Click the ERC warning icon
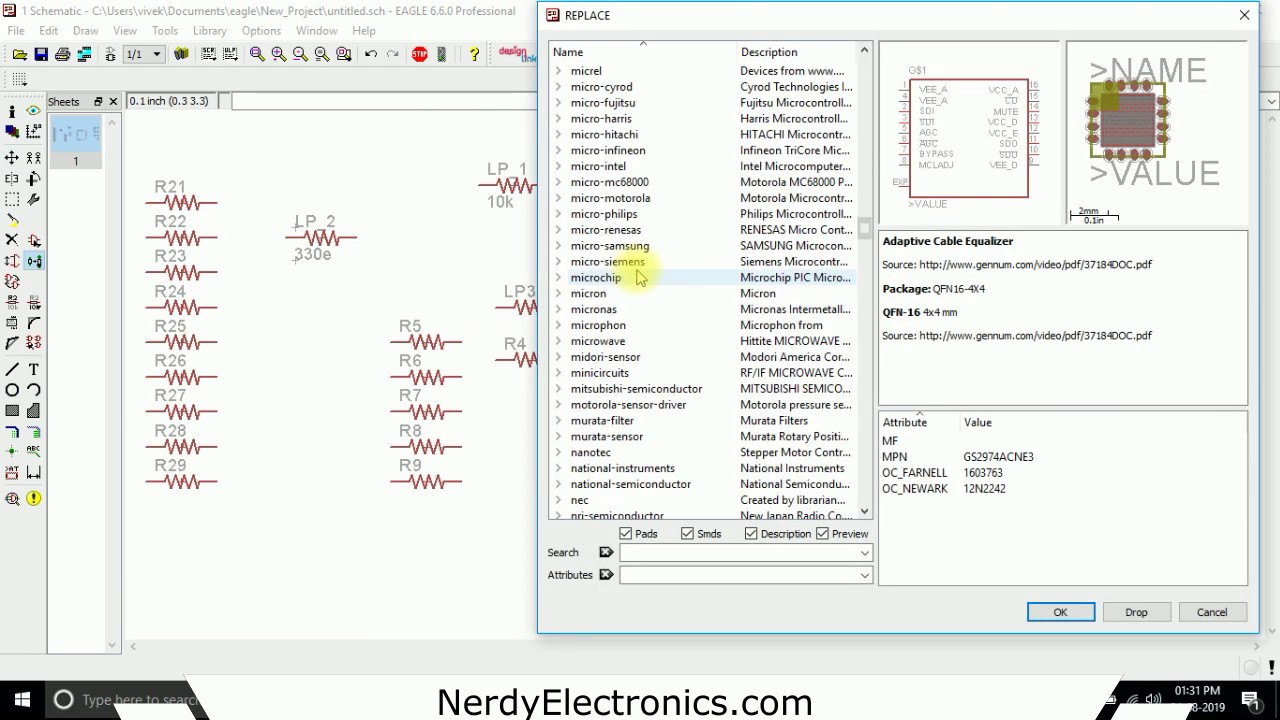1280x720 pixels. coord(34,498)
